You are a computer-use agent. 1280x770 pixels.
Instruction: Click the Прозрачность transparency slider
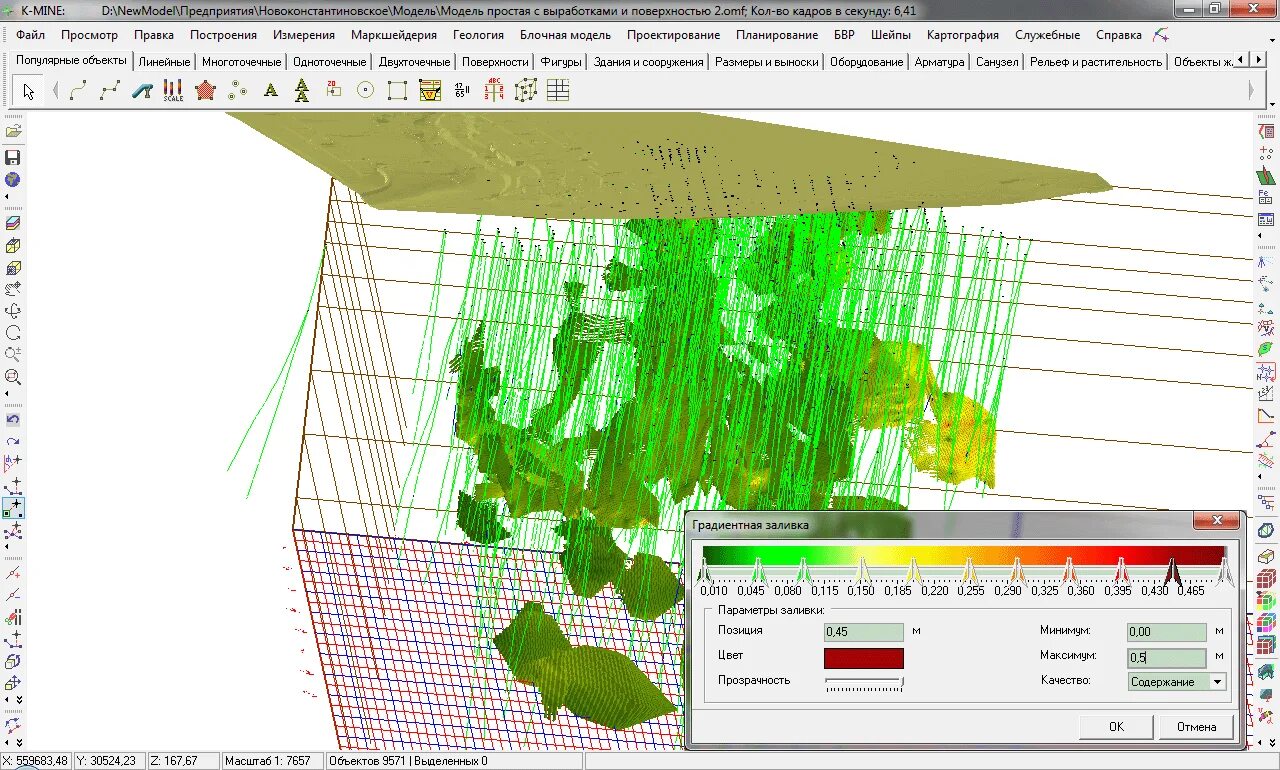tap(863, 683)
